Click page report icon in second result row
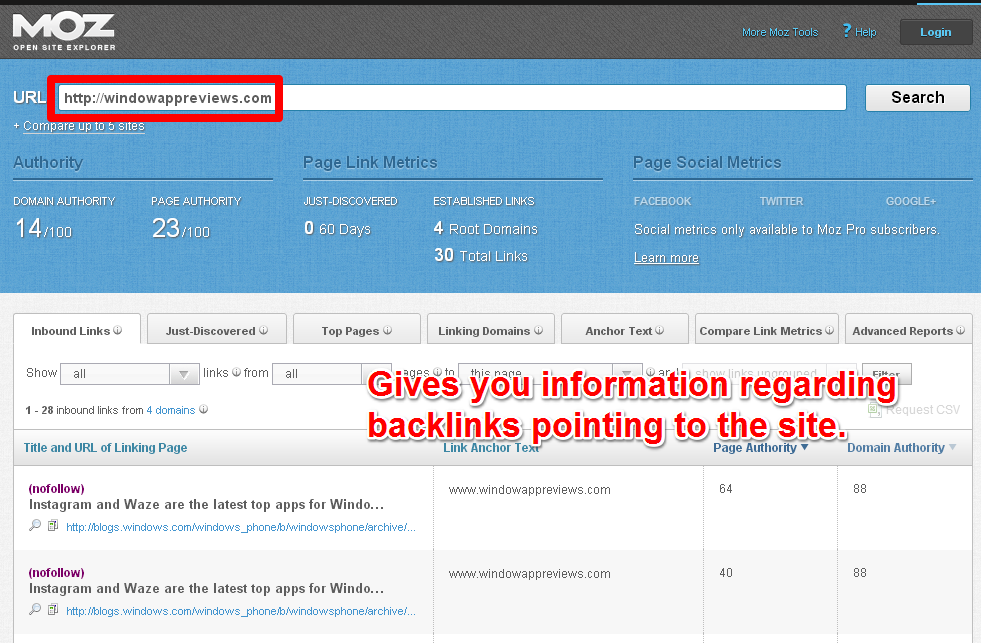The width and height of the screenshot is (981, 643). (53, 609)
